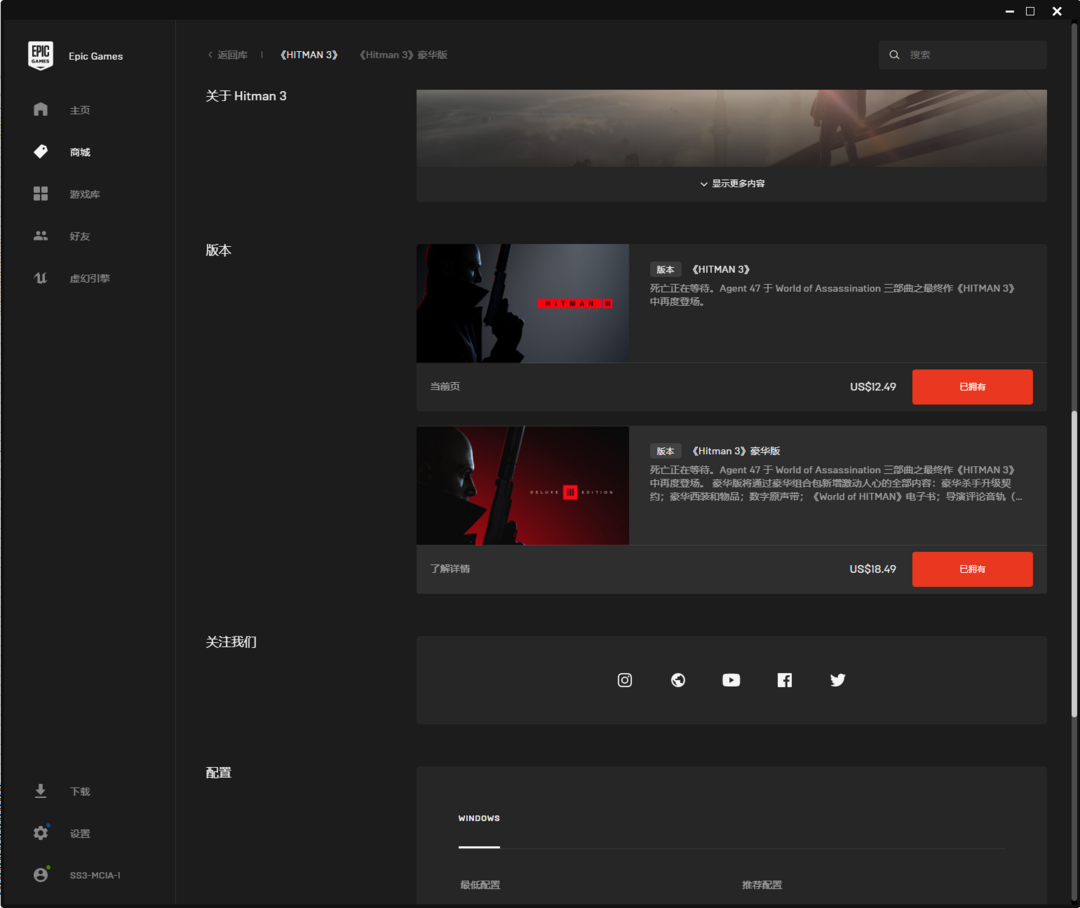
Task: Click 已拥有 button for US$18.49 deluxe edition
Action: click(972, 569)
